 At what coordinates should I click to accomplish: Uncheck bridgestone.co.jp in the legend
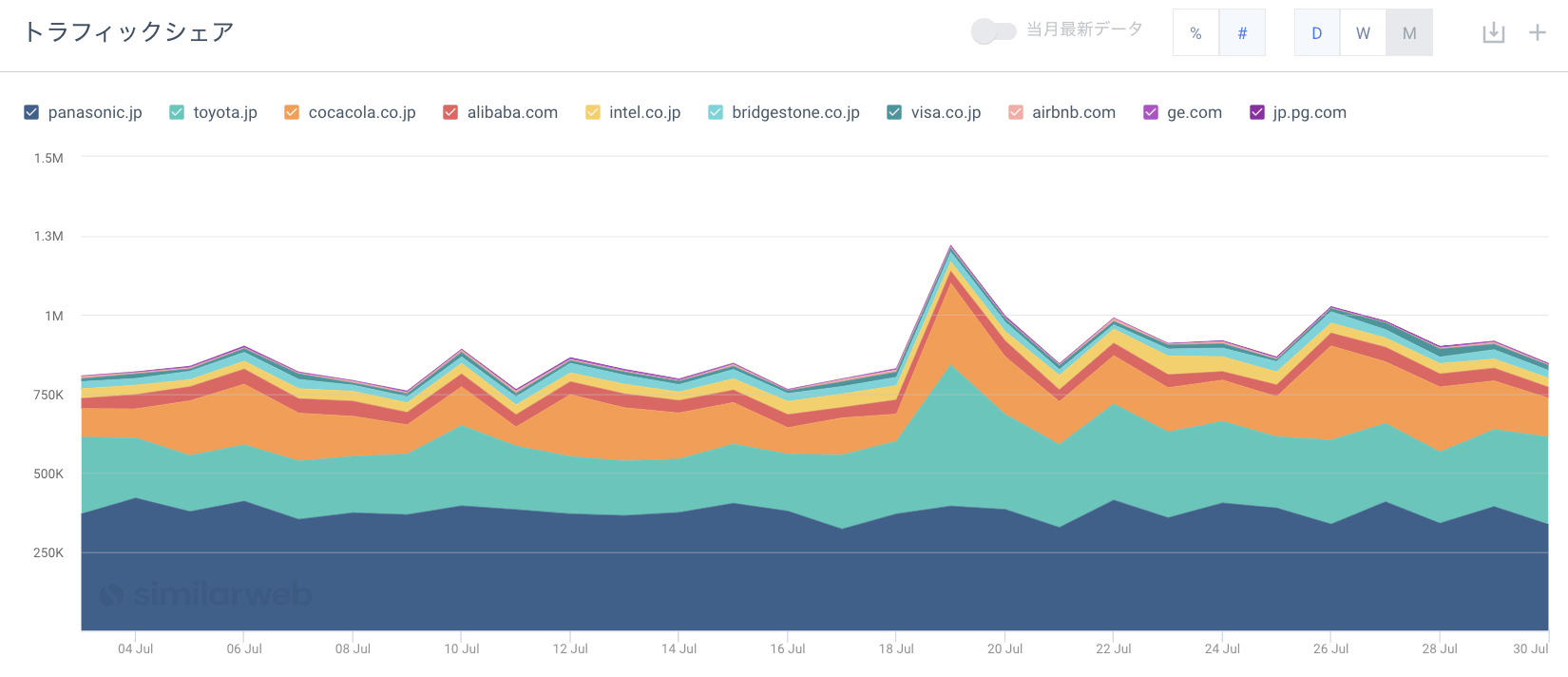[716, 112]
